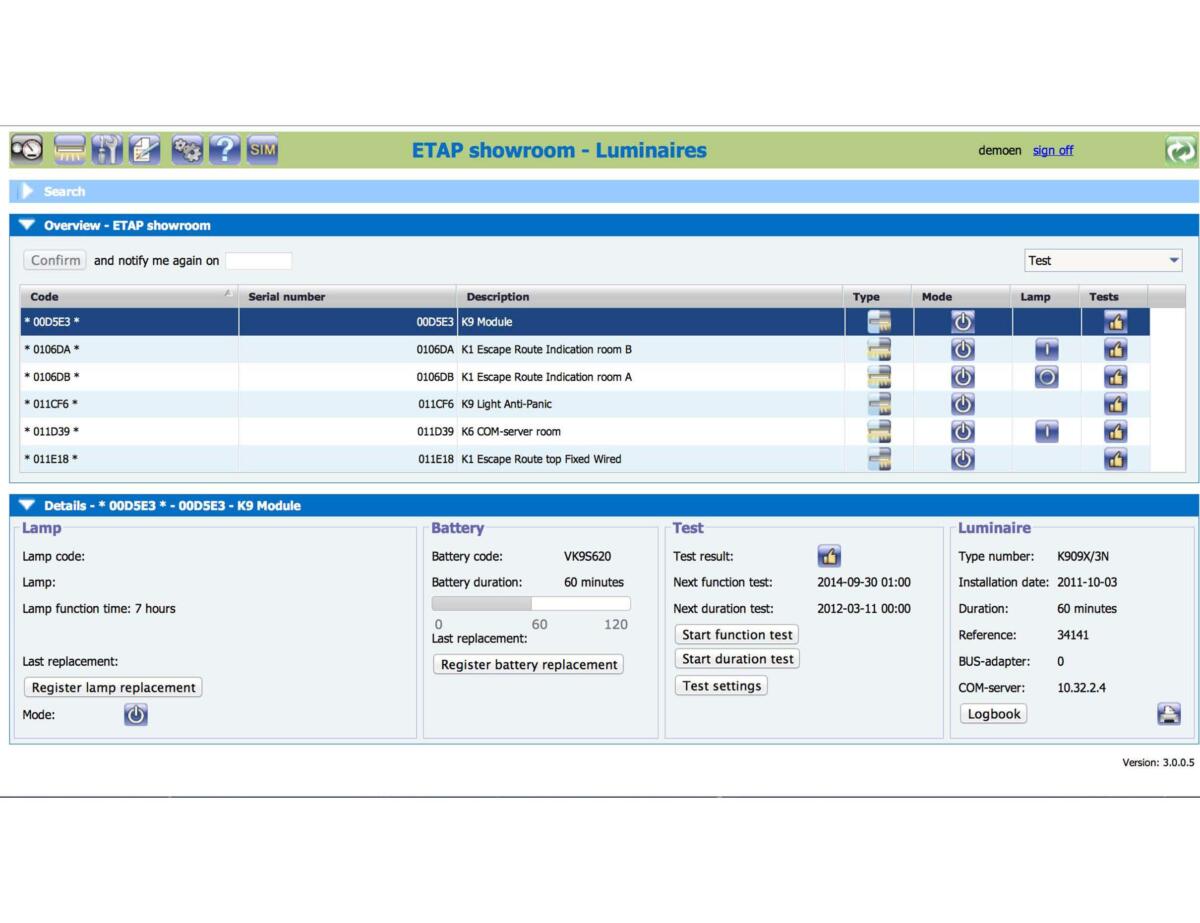
Task: Click the Tests thumbs-up icon for 00D5E3
Action: pyautogui.click(x=1115, y=322)
